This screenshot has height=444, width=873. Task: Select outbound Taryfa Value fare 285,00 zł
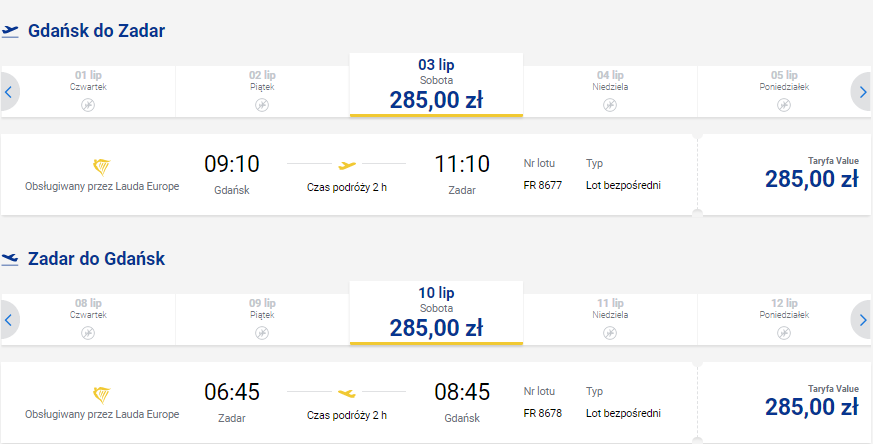pos(785,175)
